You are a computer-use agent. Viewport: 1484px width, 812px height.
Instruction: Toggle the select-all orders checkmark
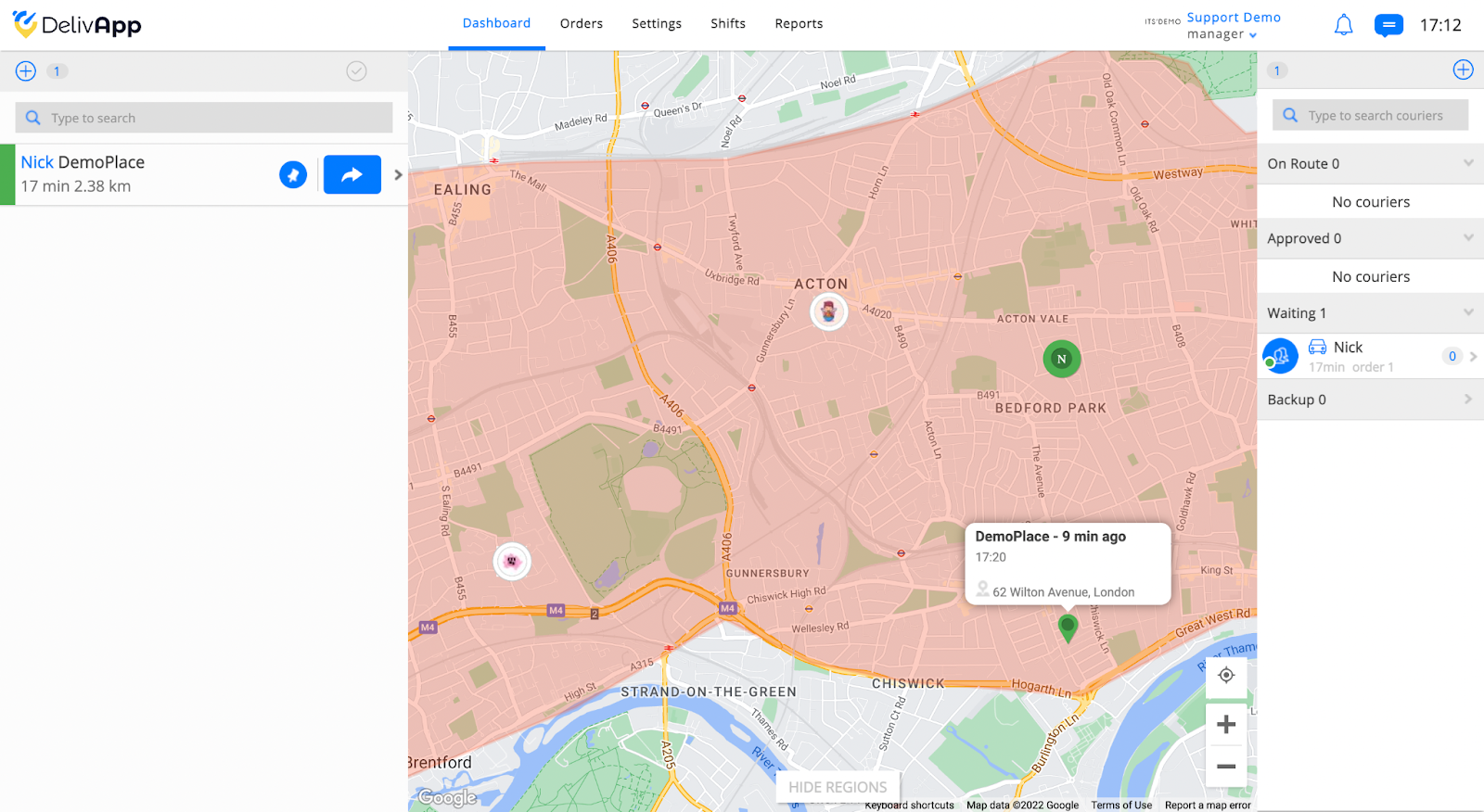tap(356, 71)
